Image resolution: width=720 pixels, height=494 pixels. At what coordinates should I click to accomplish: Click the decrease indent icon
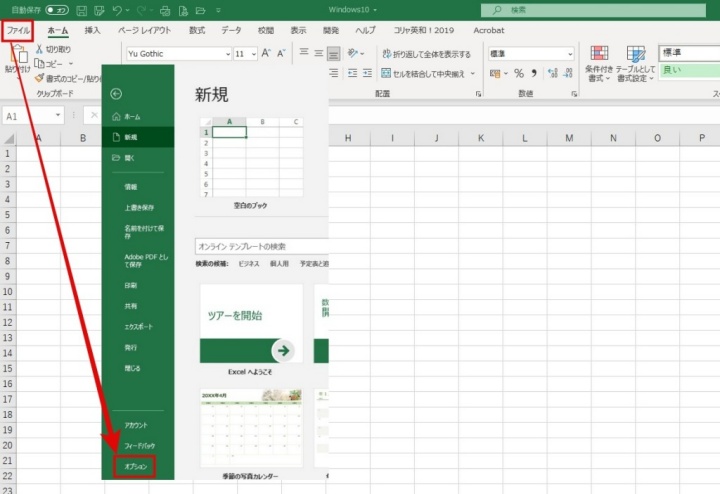click(x=352, y=73)
